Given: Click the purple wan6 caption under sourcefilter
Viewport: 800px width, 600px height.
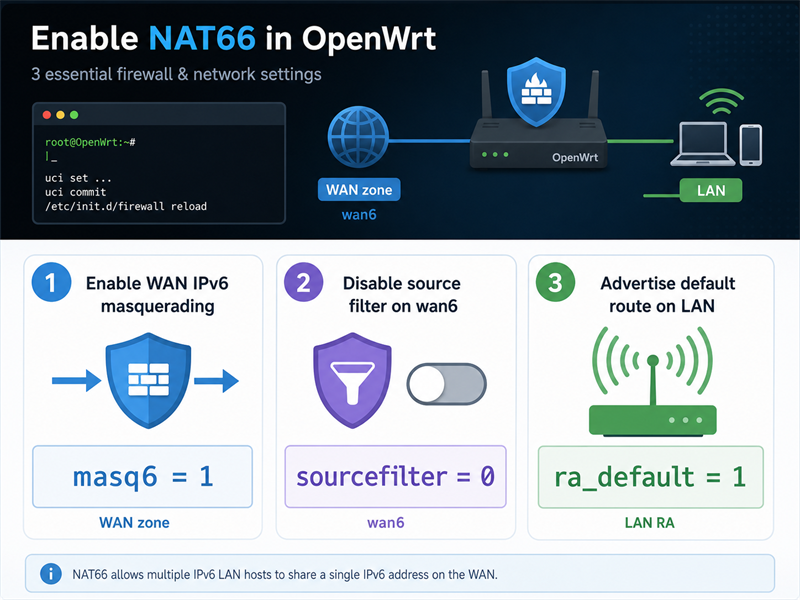Looking at the screenshot, I should point(386,522).
